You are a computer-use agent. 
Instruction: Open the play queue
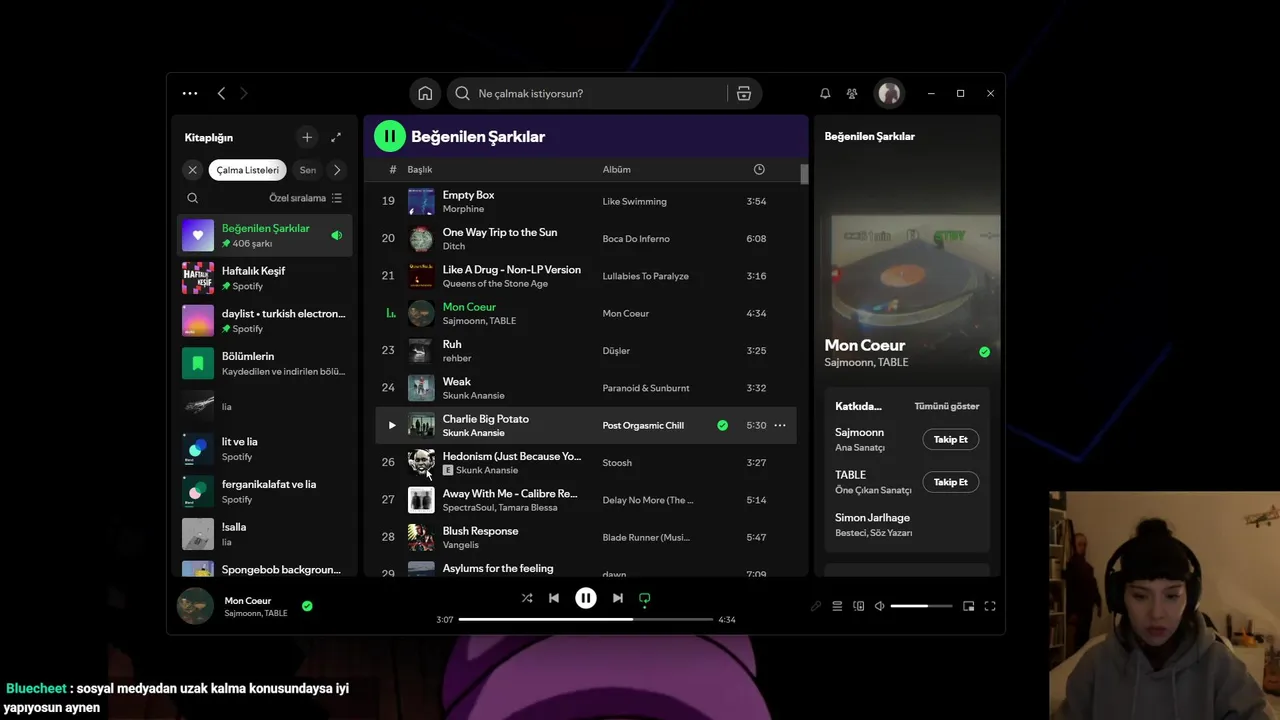coord(837,606)
